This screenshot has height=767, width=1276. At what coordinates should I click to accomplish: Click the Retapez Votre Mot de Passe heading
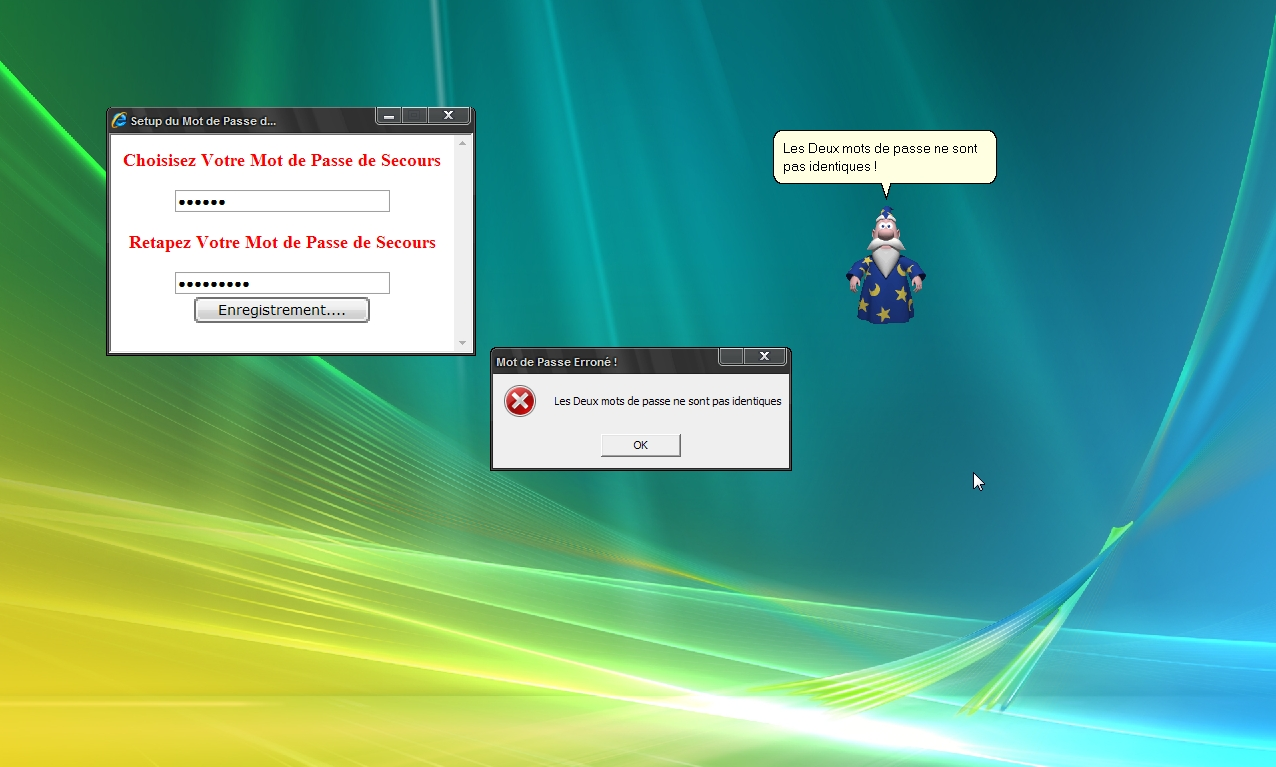[x=282, y=243]
